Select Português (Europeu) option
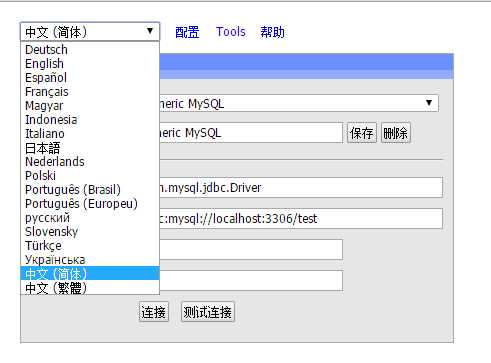 pos(90,204)
